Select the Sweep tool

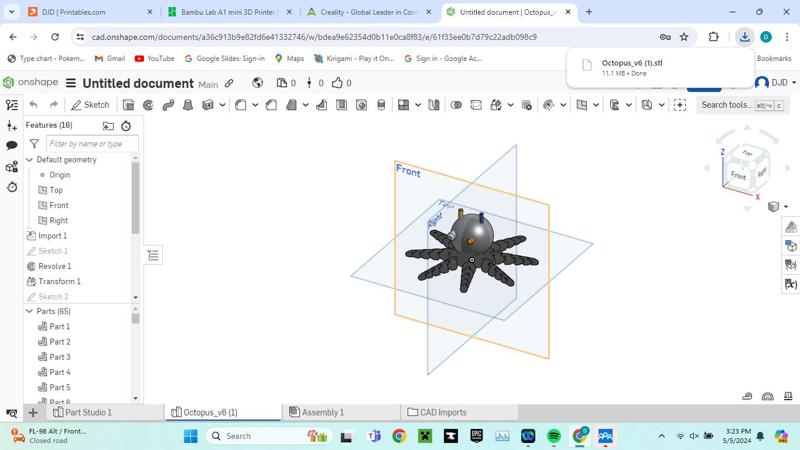[x=168, y=105]
